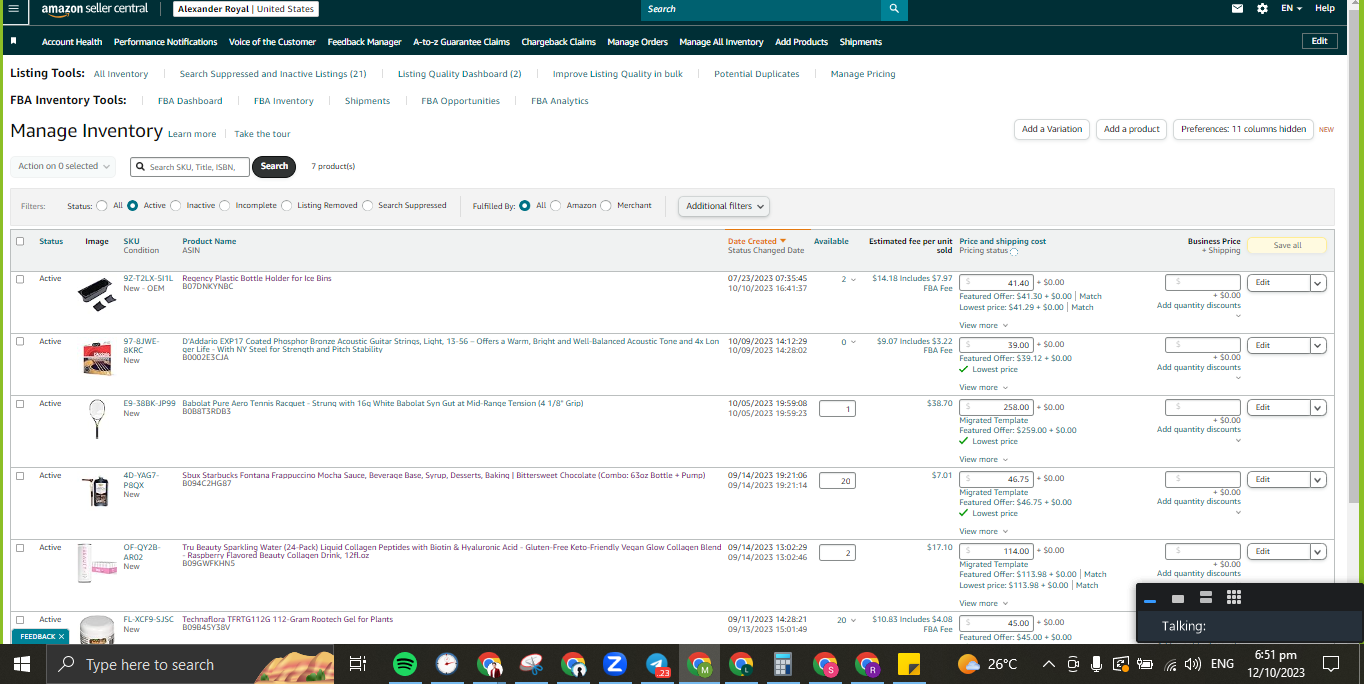Image resolution: width=1364 pixels, height=684 pixels.
Task: Switch Zoom mini window to single-tile view
Action: (x=1178, y=598)
